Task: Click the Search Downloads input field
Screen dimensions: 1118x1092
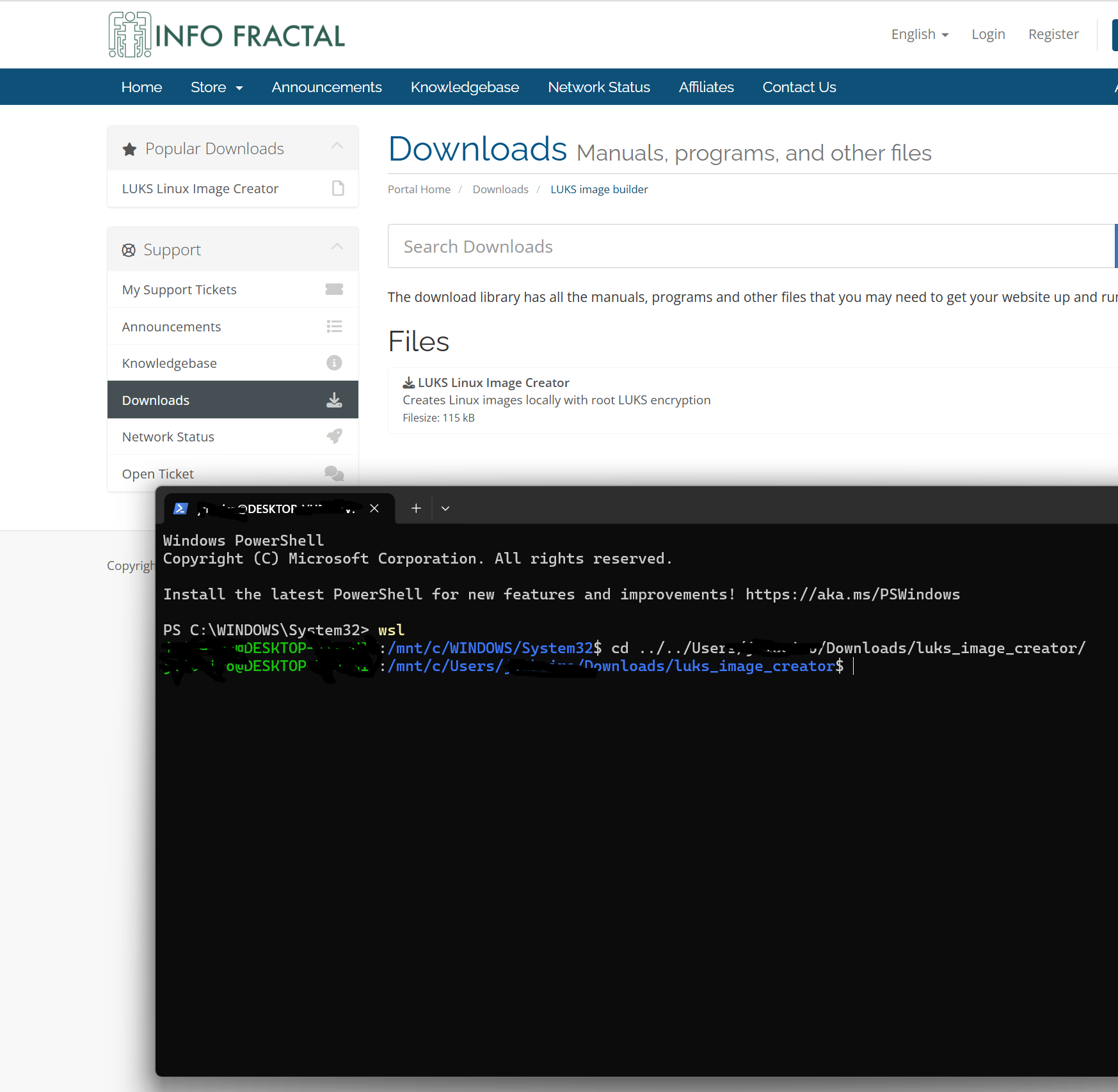Action: coord(749,246)
